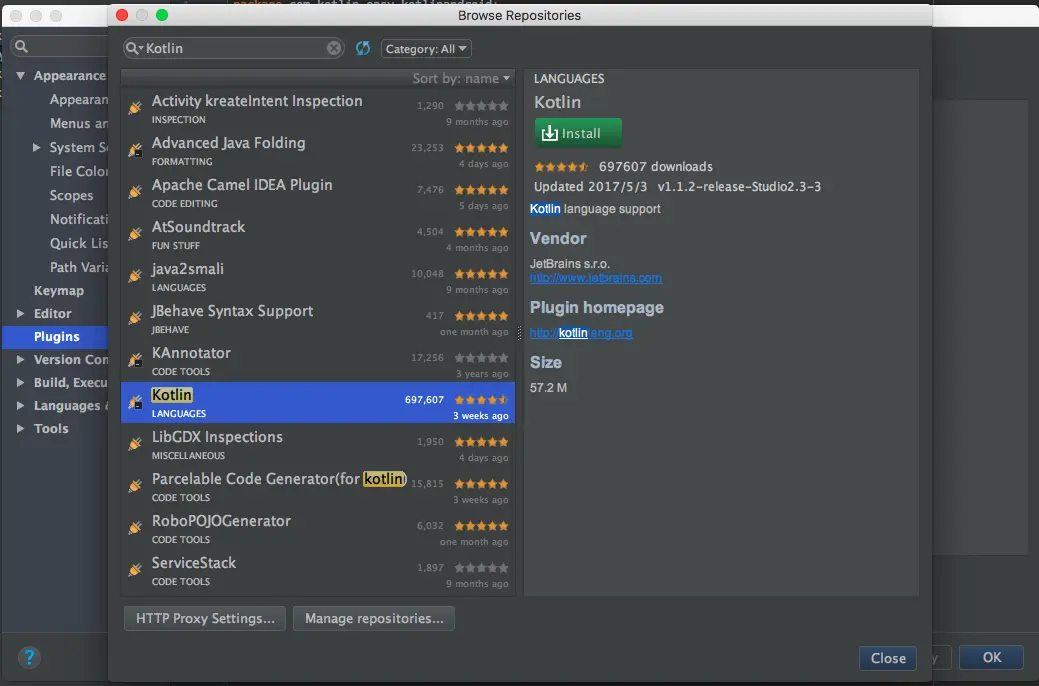1039x686 pixels.
Task: Open HTTP Proxy Settings
Action: [x=205, y=618]
